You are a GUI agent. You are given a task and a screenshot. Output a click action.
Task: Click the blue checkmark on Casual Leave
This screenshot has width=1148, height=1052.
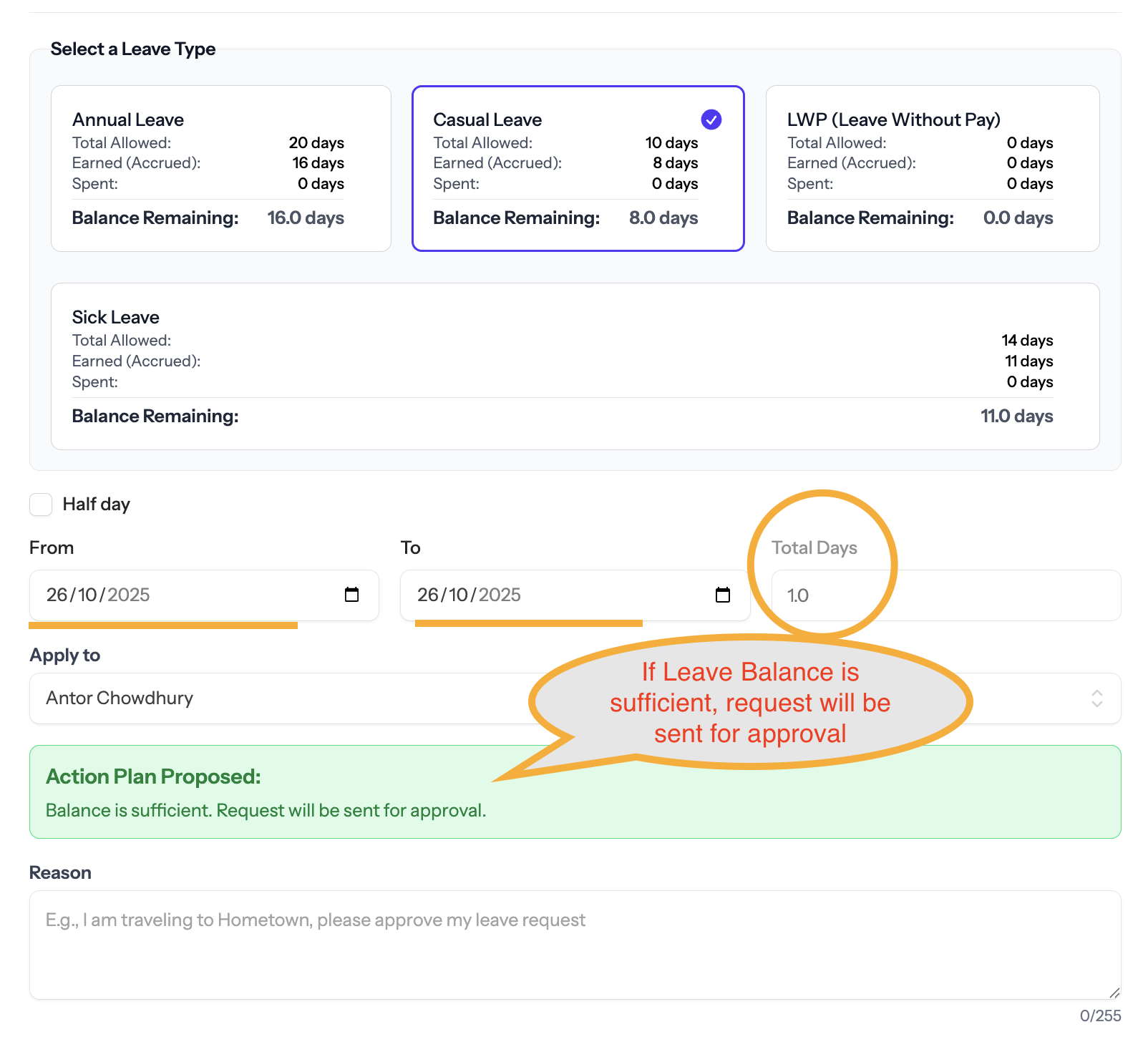click(x=711, y=120)
